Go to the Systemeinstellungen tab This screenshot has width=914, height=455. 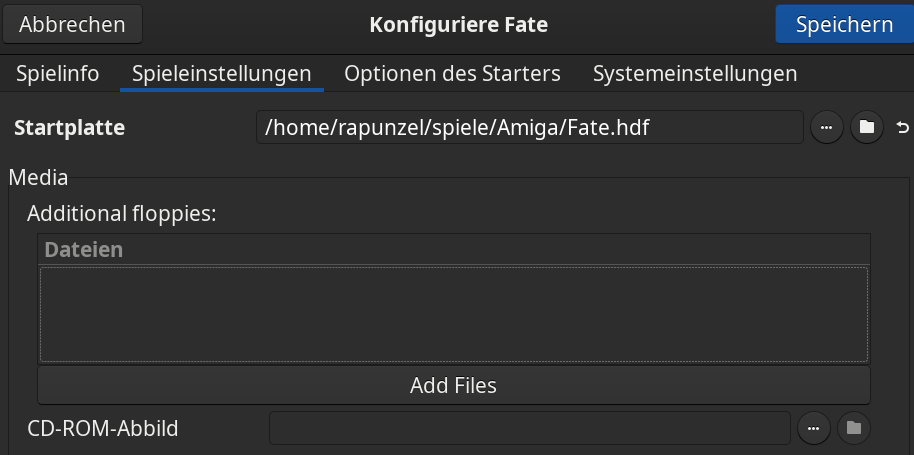pos(695,74)
